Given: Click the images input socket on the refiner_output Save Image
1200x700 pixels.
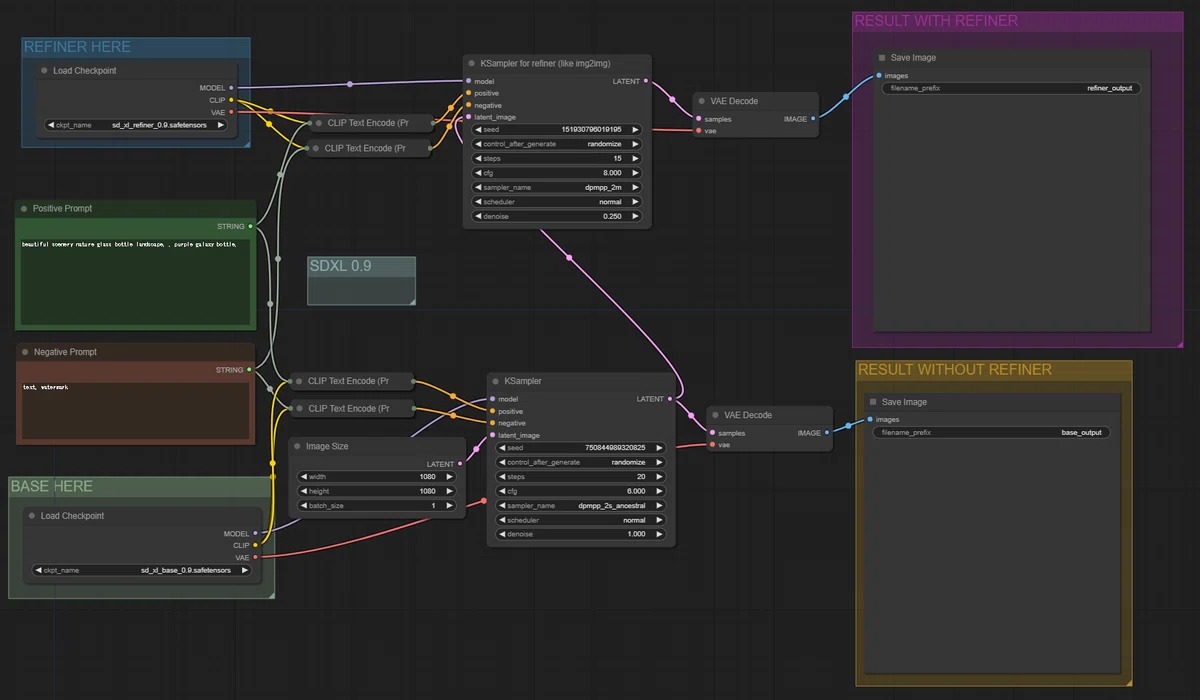Looking at the screenshot, I should pyautogui.click(x=879, y=76).
